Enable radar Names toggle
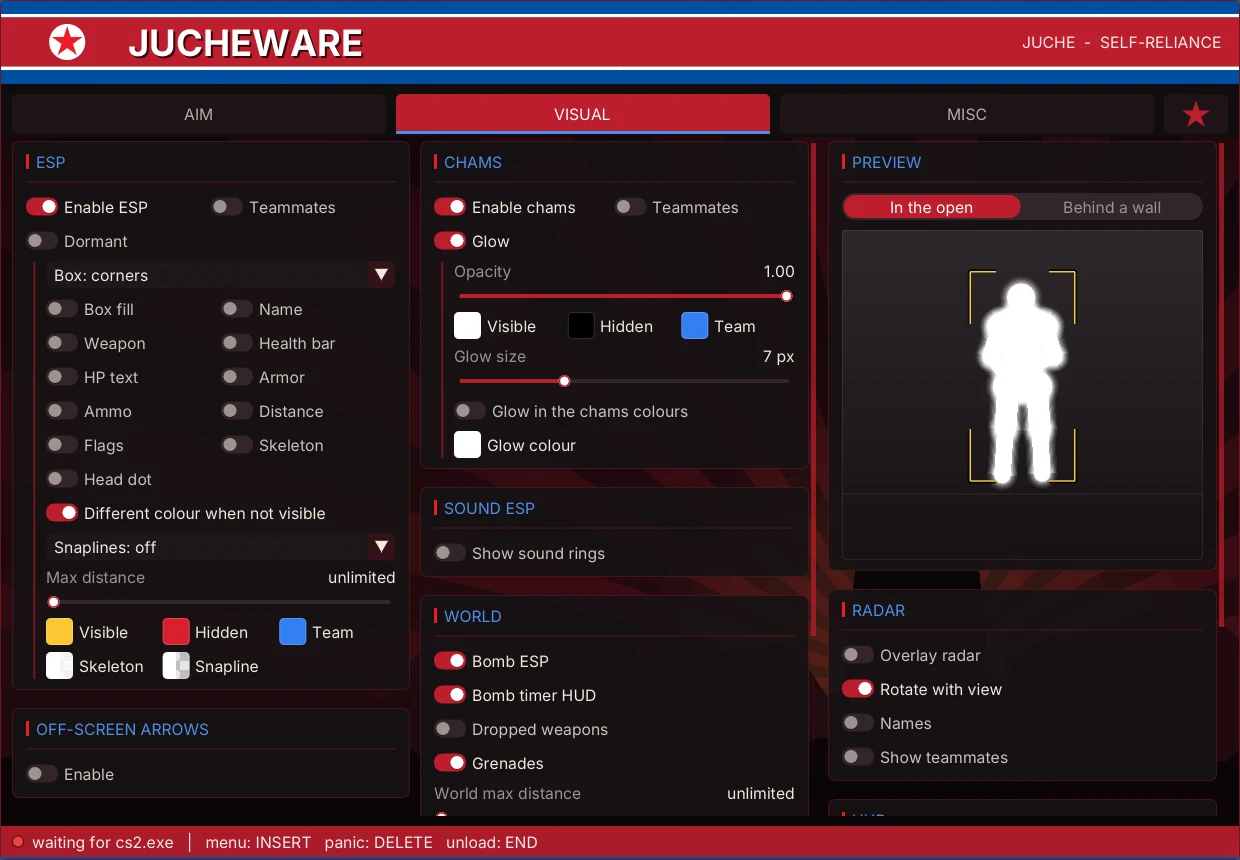The image size is (1240, 860). click(858, 723)
